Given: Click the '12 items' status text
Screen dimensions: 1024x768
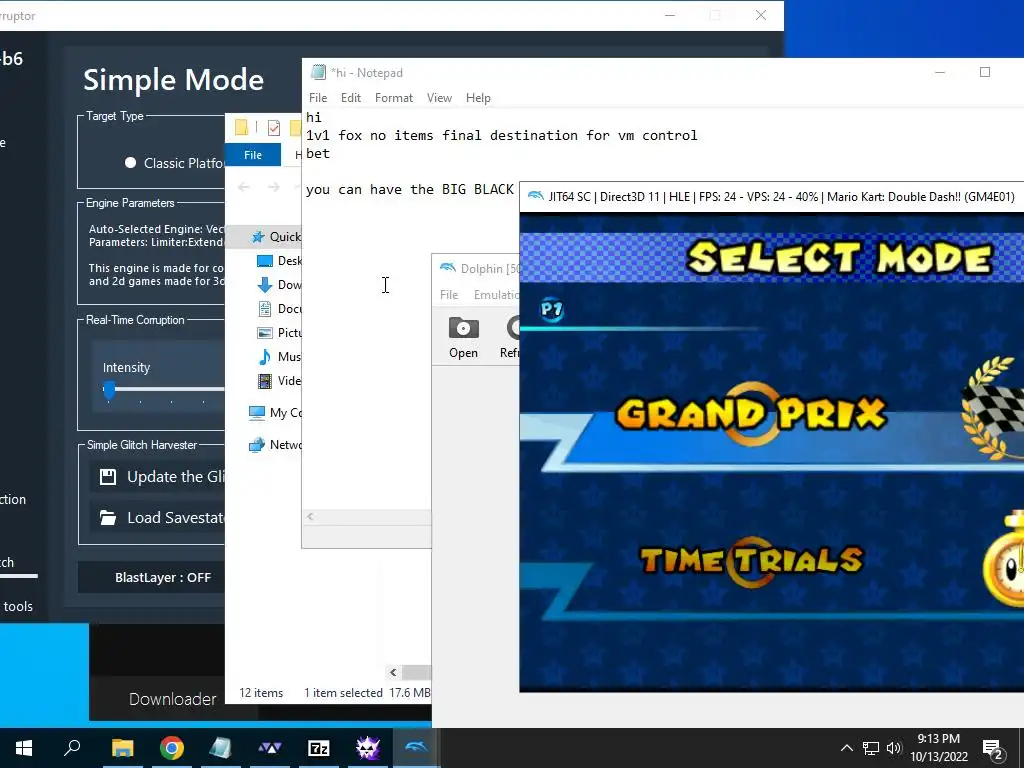Looking at the screenshot, I should click(261, 693).
